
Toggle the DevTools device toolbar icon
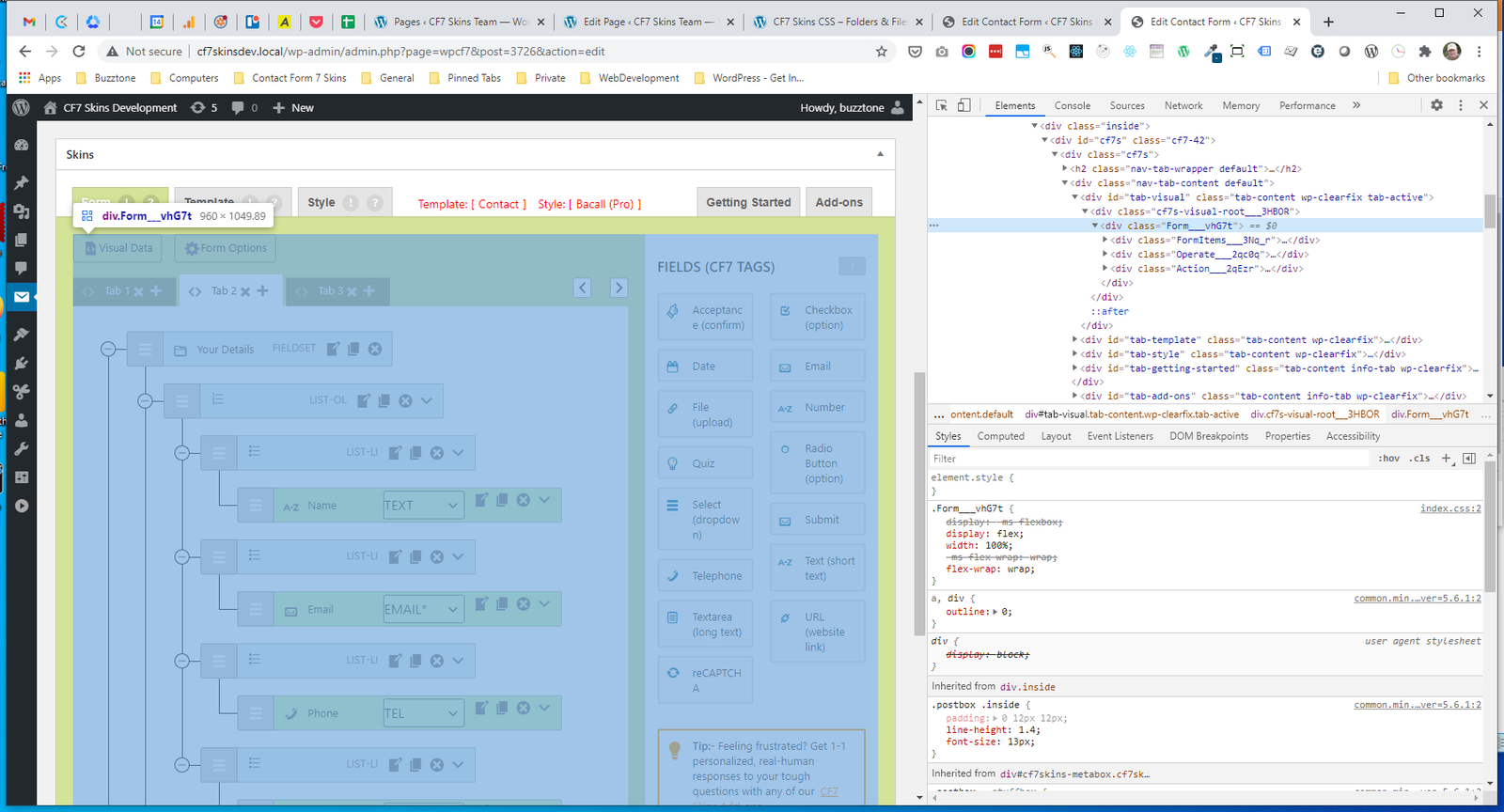point(963,105)
